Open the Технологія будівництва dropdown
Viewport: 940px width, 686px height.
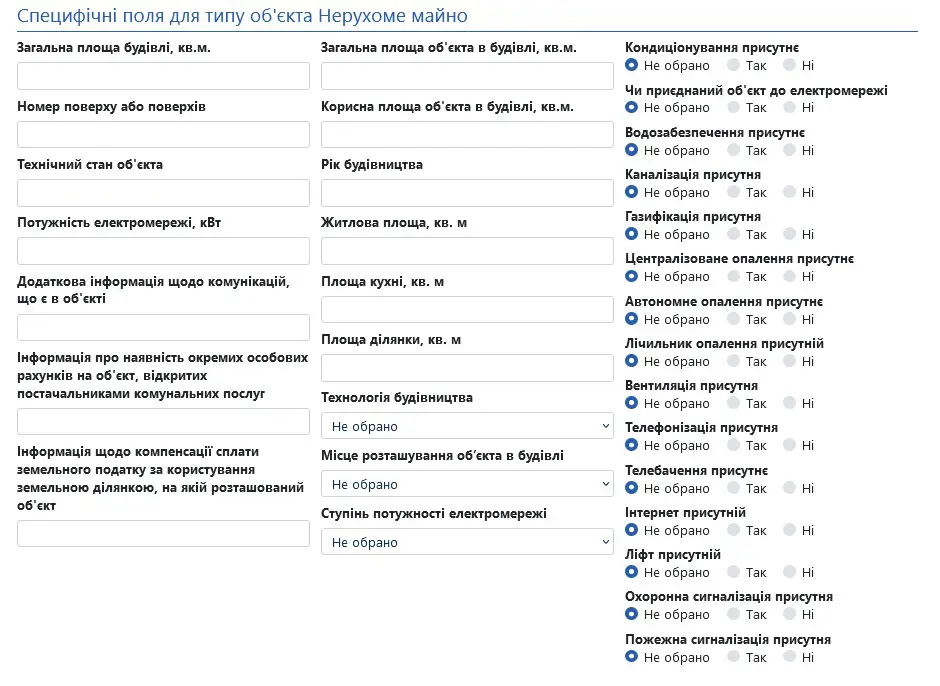[467, 426]
